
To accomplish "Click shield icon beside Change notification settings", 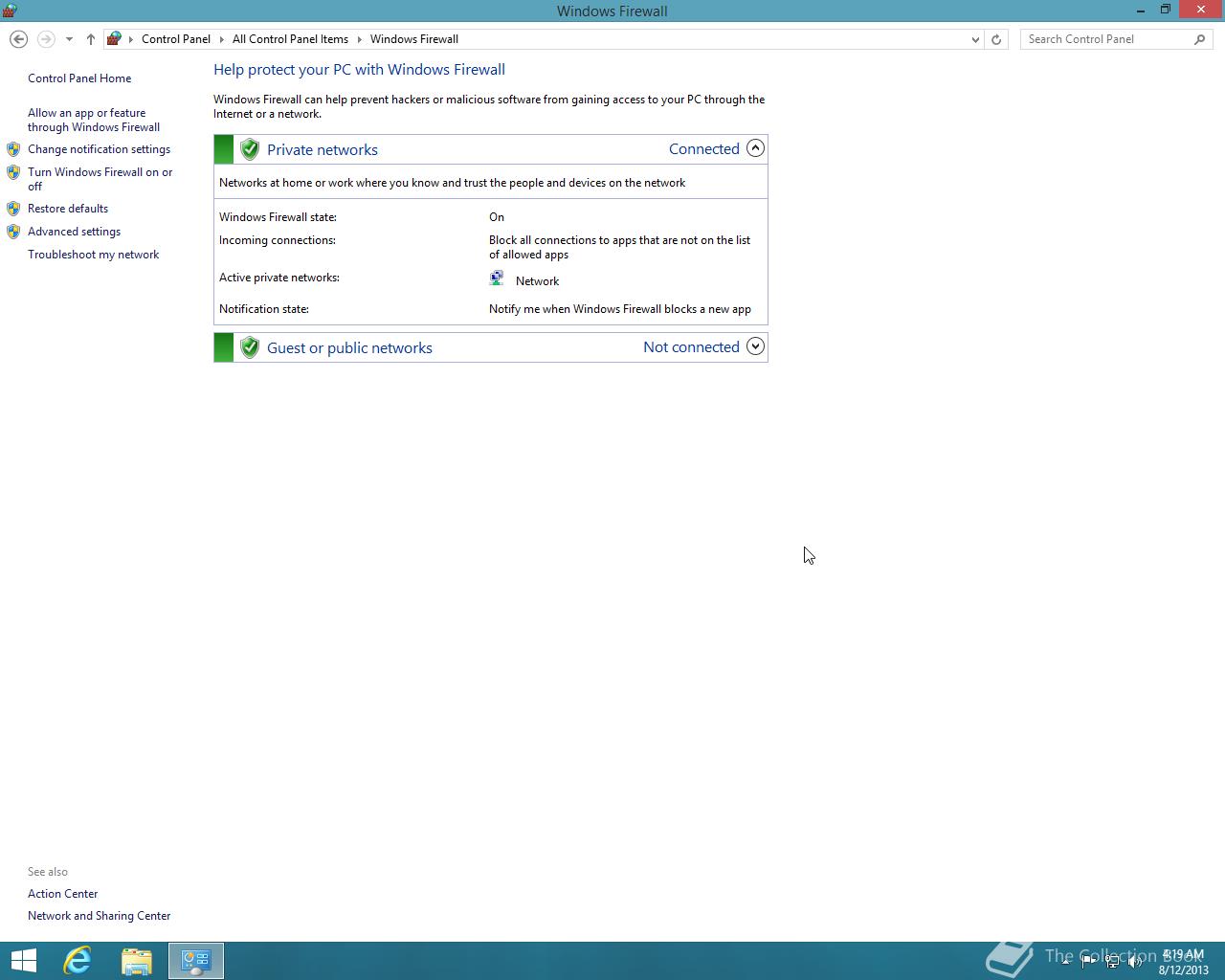I will (x=13, y=149).
